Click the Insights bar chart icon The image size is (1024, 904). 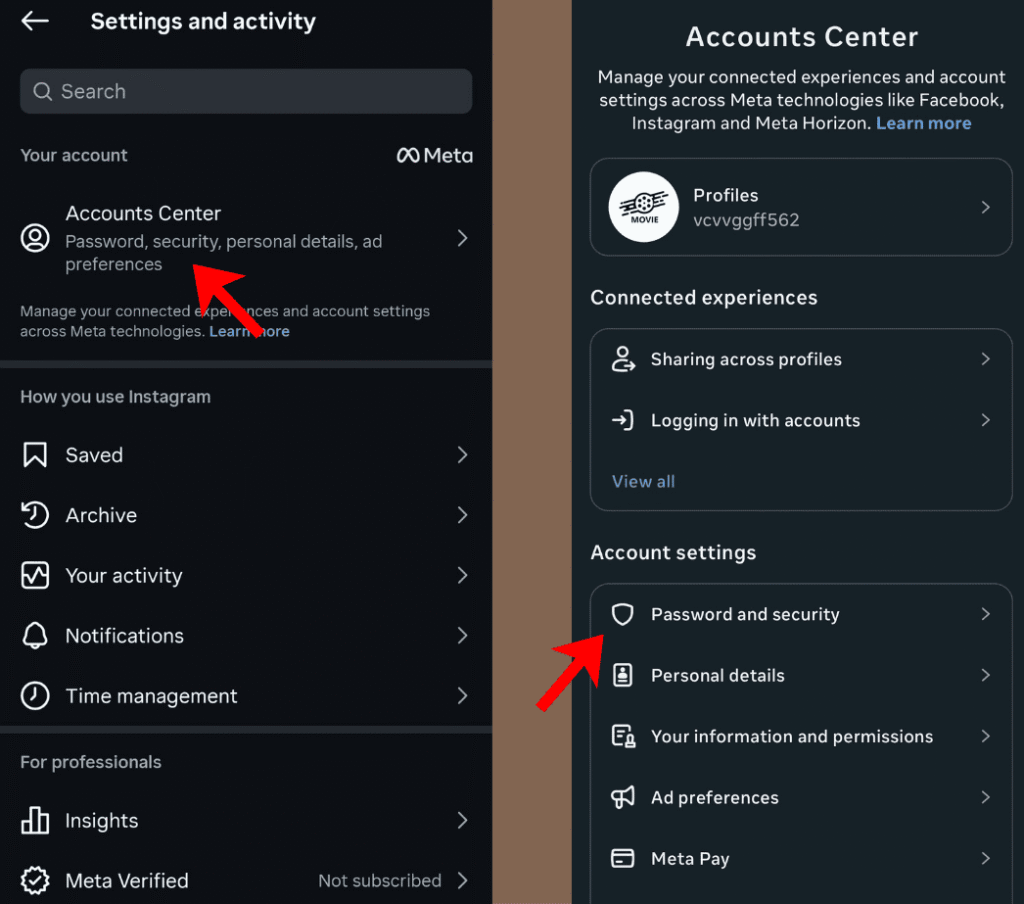point(35,821)
